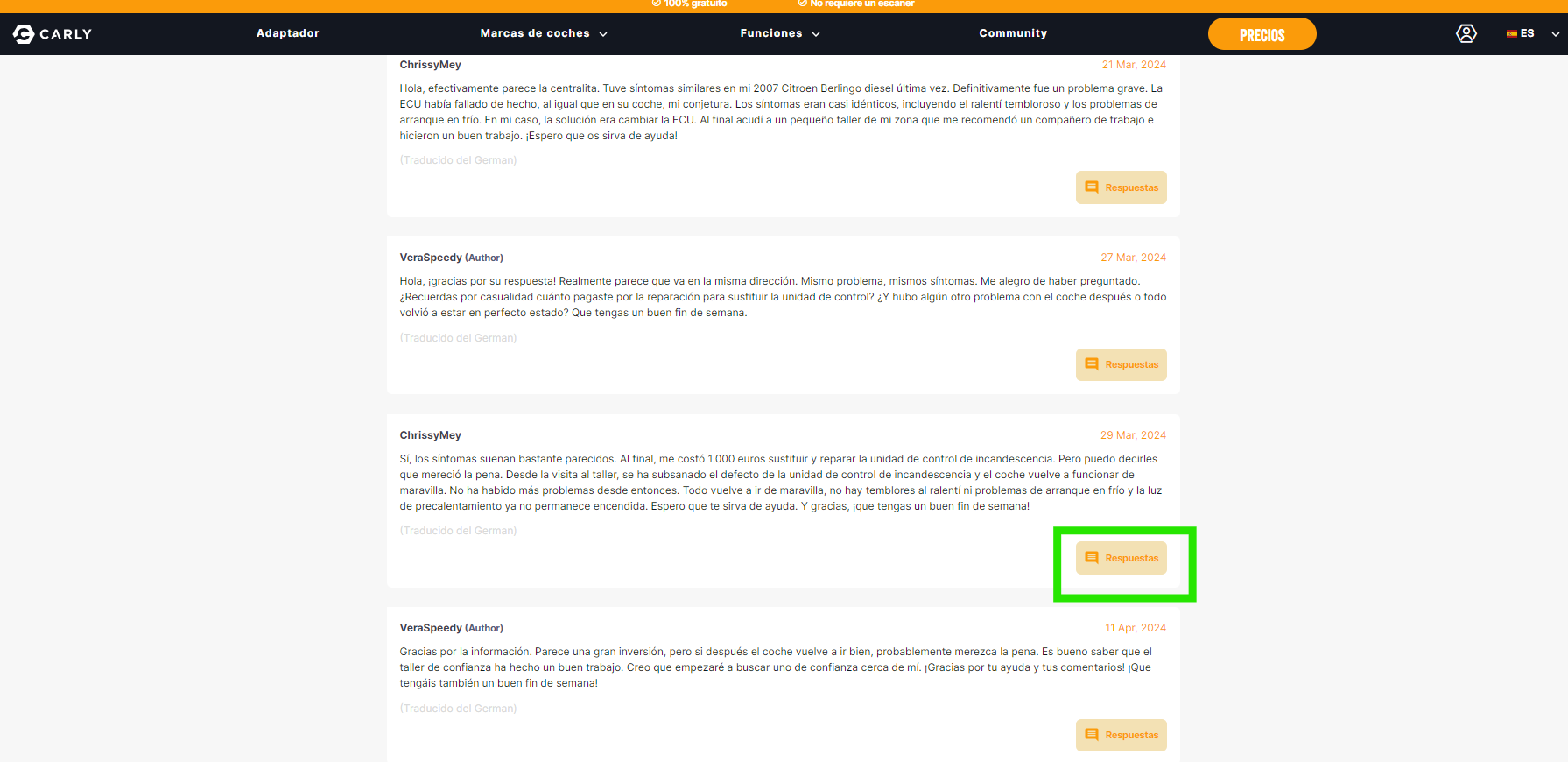1568x762 pixels.
Task: Click the 27 Mar, 2024 date
Action: [1133, 258]
